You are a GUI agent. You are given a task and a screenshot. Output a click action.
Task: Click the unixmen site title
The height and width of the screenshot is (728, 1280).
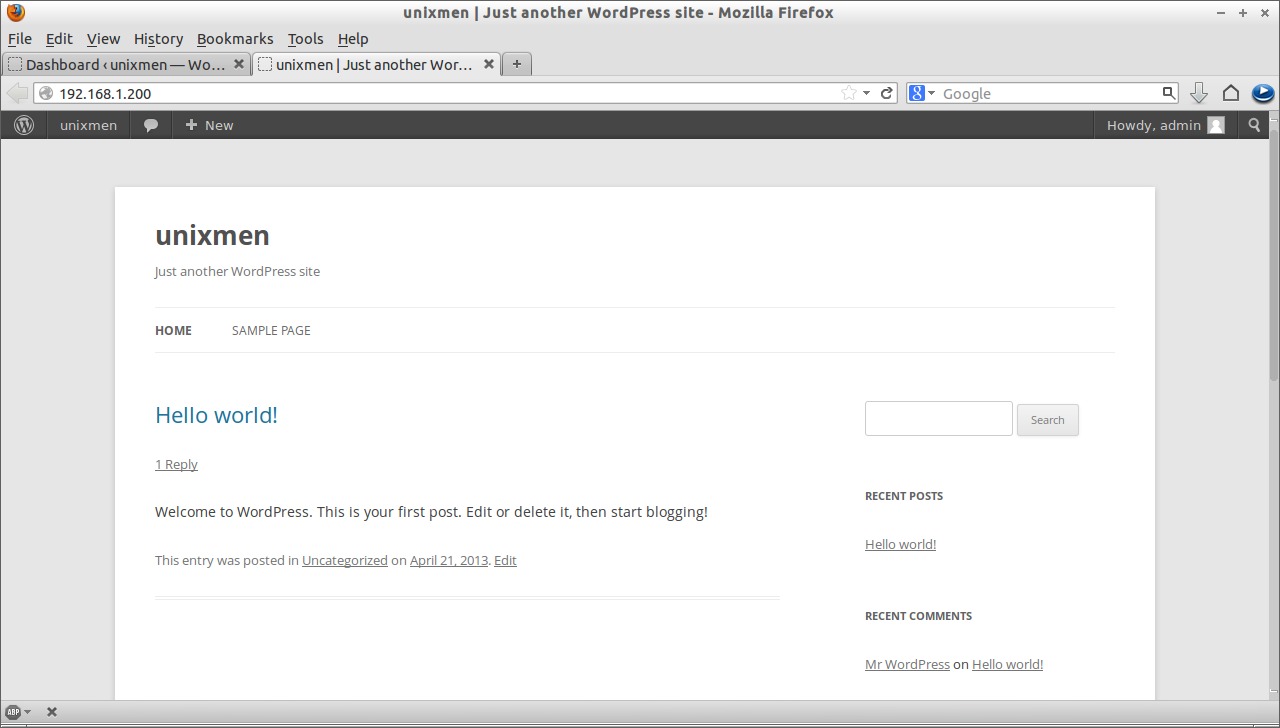tap(212, 235)
